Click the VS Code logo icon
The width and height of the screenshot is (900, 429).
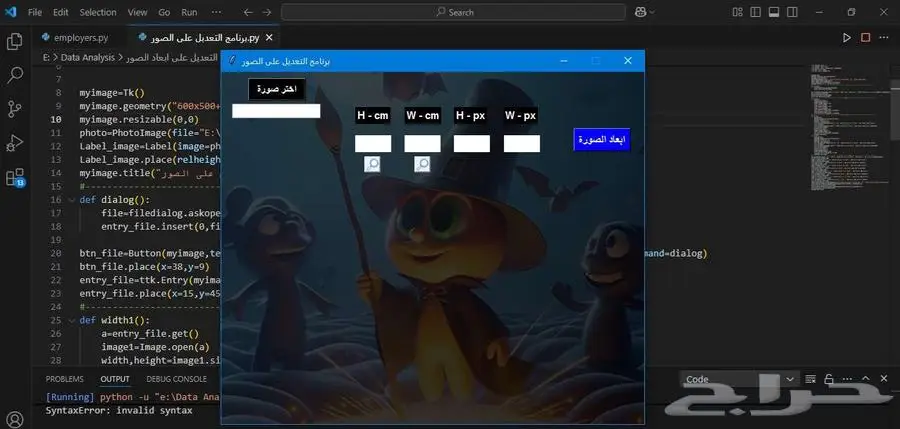pos(10,12)
